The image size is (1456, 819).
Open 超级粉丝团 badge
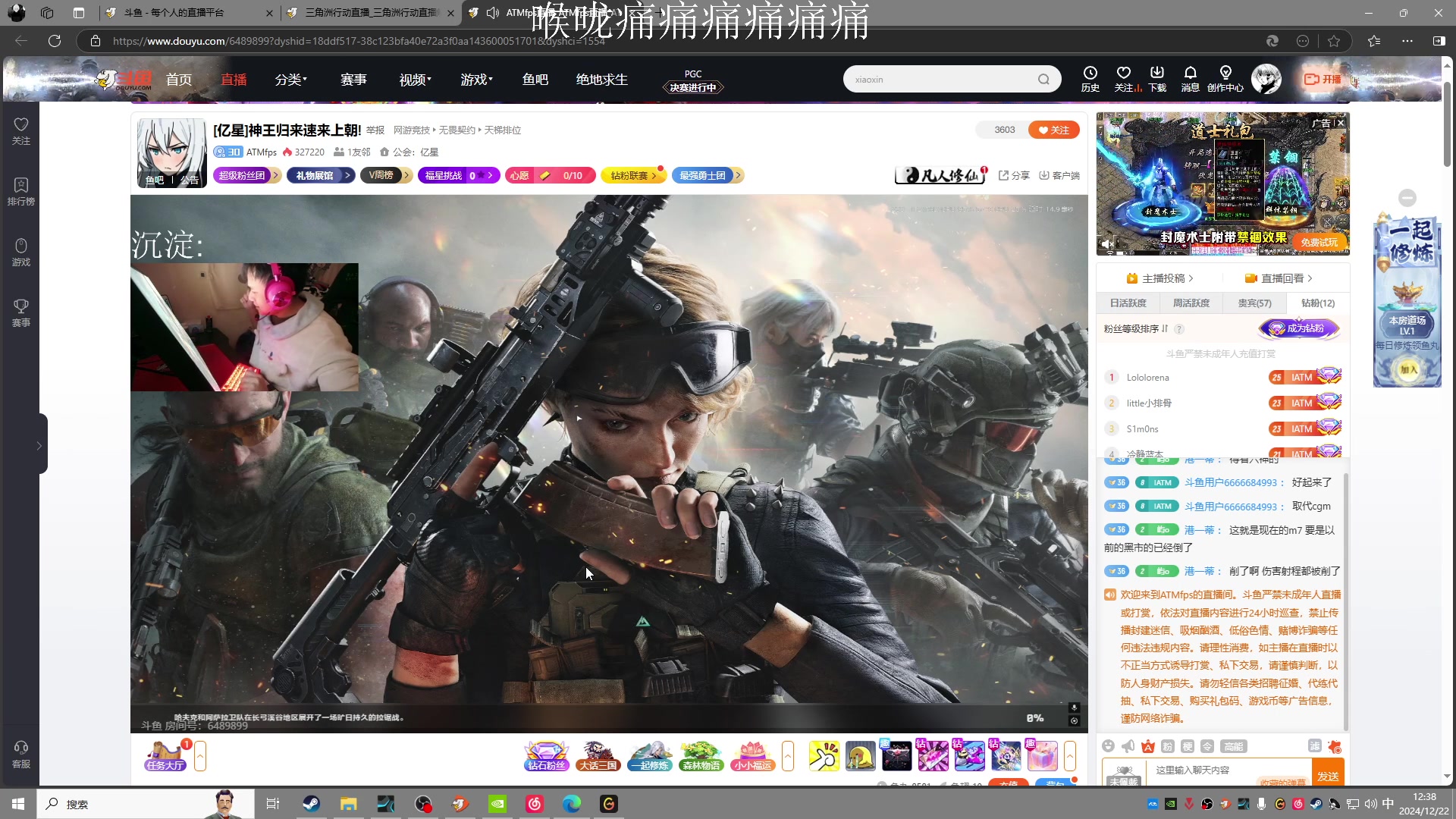(247, 175)
